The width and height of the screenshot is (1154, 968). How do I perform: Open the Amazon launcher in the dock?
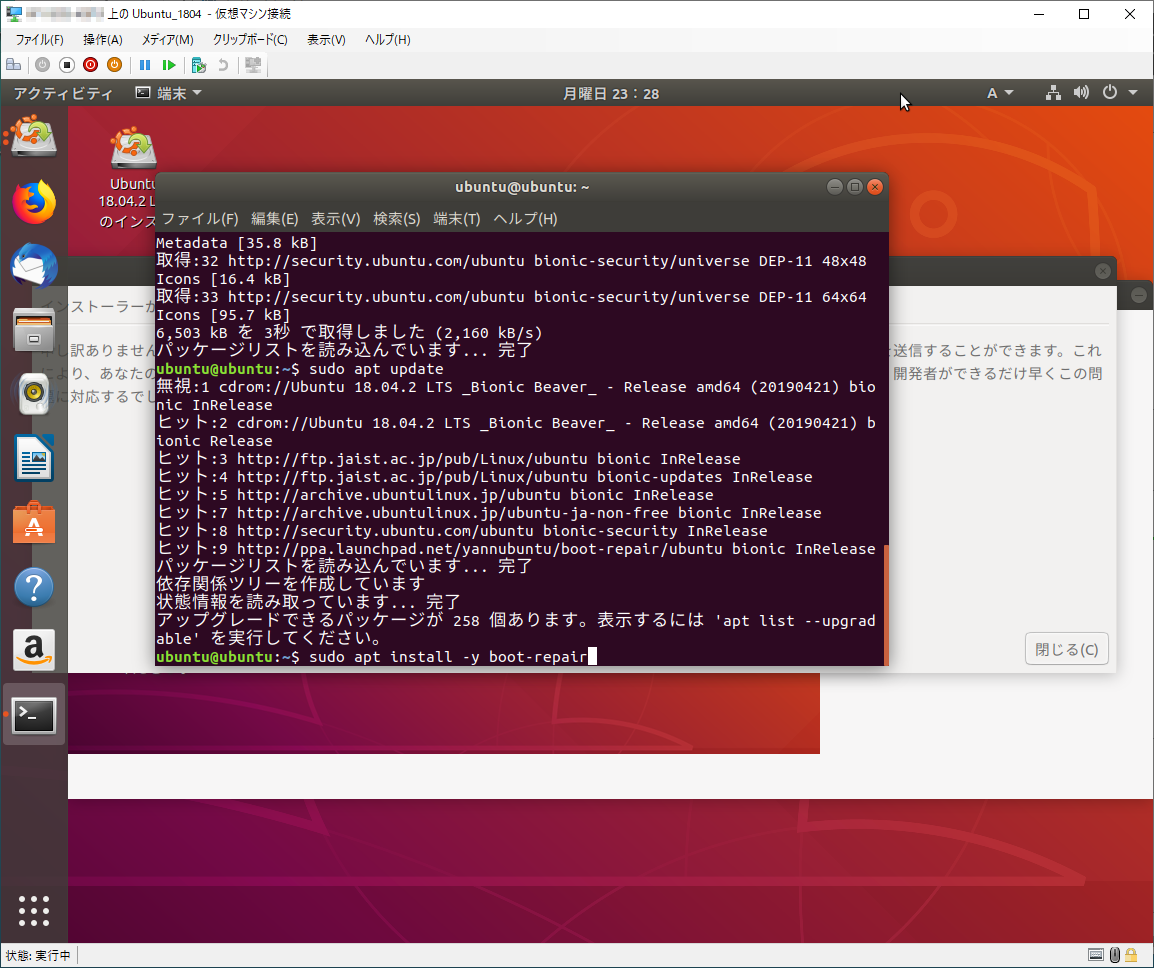click(34, 650)
